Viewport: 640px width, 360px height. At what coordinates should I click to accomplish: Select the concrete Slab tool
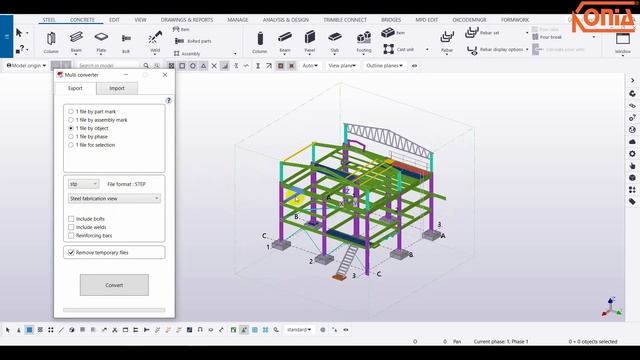[x=335, y=41]
